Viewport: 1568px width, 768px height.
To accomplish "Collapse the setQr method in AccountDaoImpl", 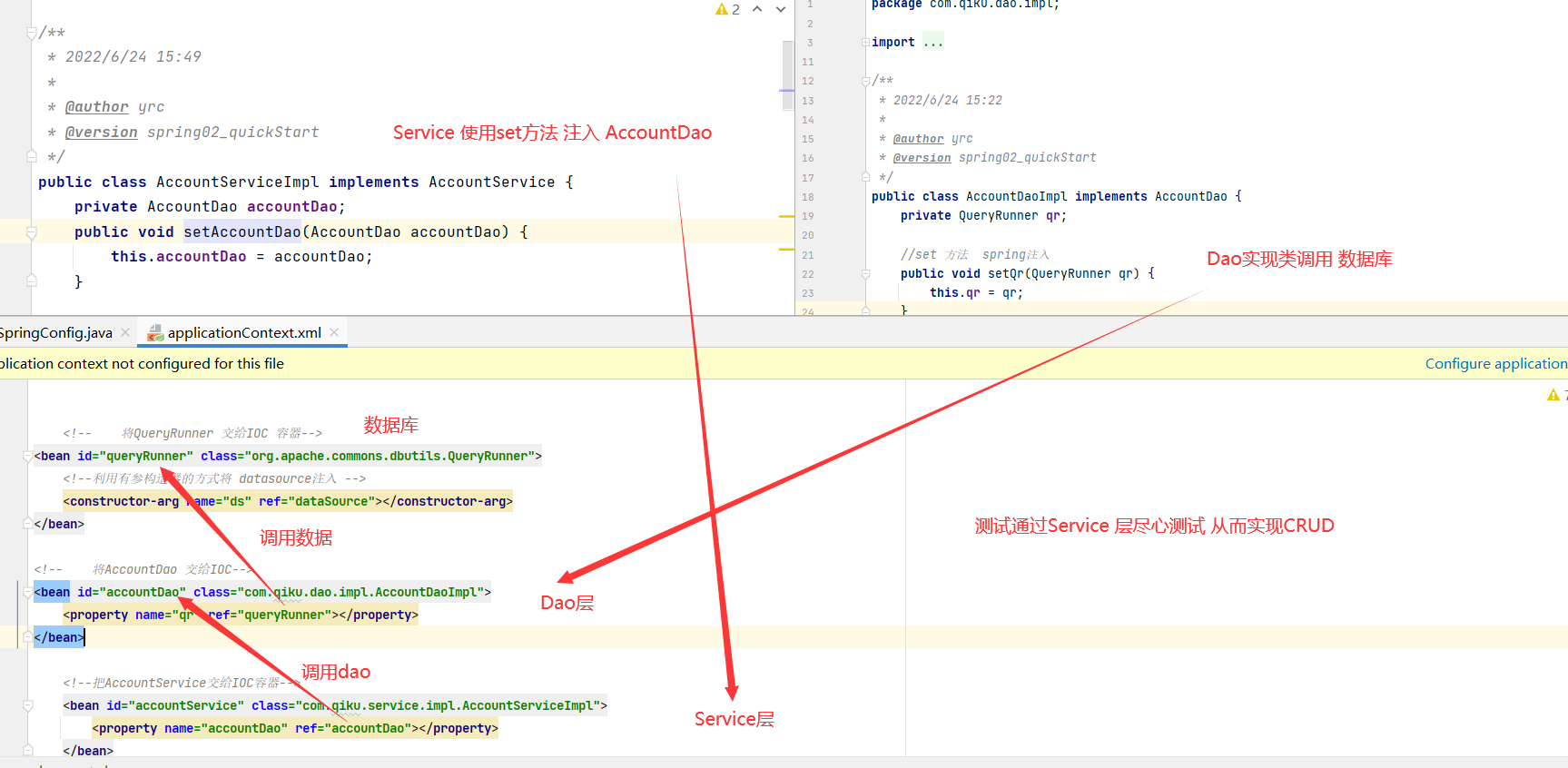I will click(x=865, y=273).
